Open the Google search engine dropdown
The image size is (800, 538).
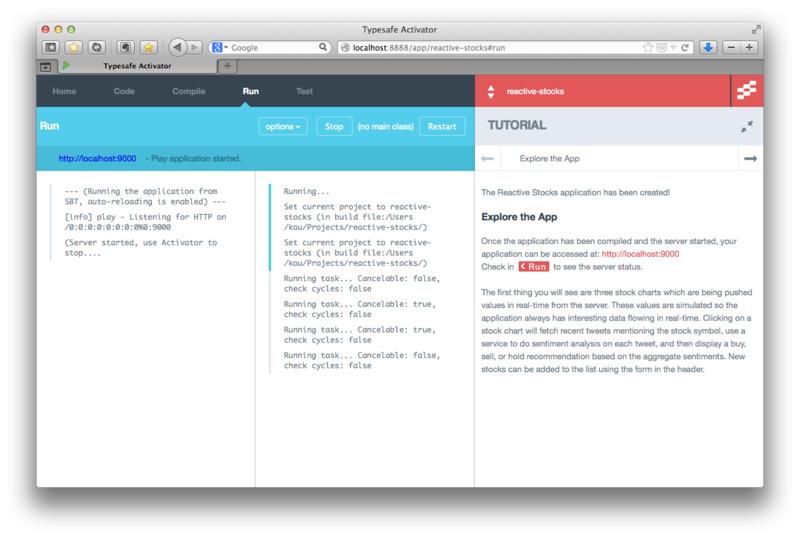click(220, 47)
